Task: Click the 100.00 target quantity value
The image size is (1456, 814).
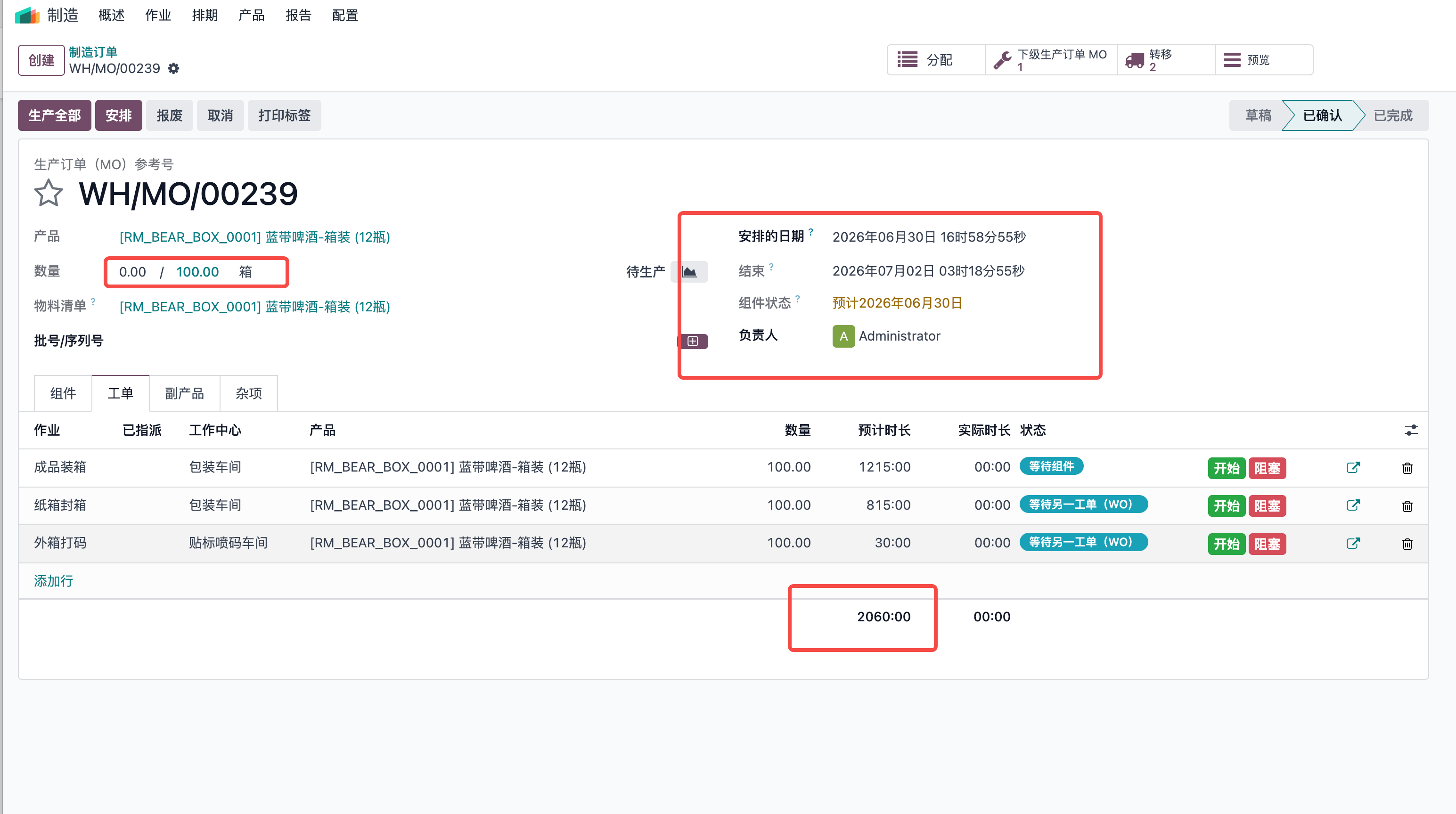Action: (x=197, y=272)
